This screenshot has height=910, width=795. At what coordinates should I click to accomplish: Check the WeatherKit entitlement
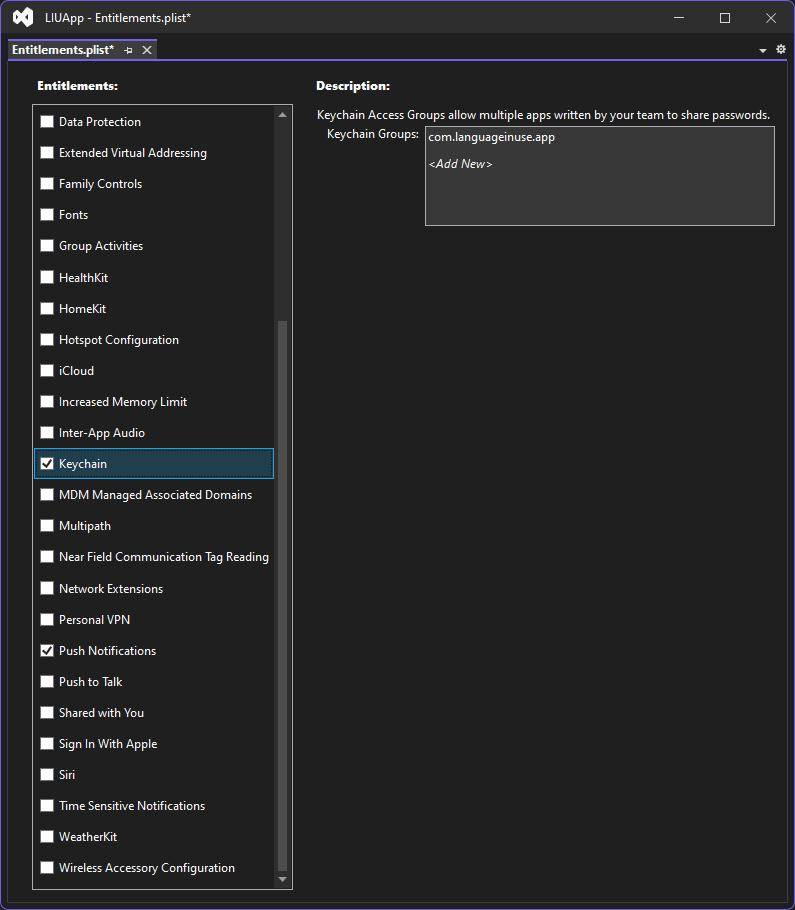[47, 837]
